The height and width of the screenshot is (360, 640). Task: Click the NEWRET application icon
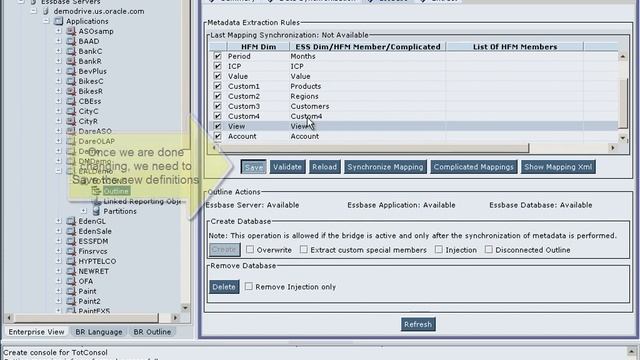click(71, 271)
